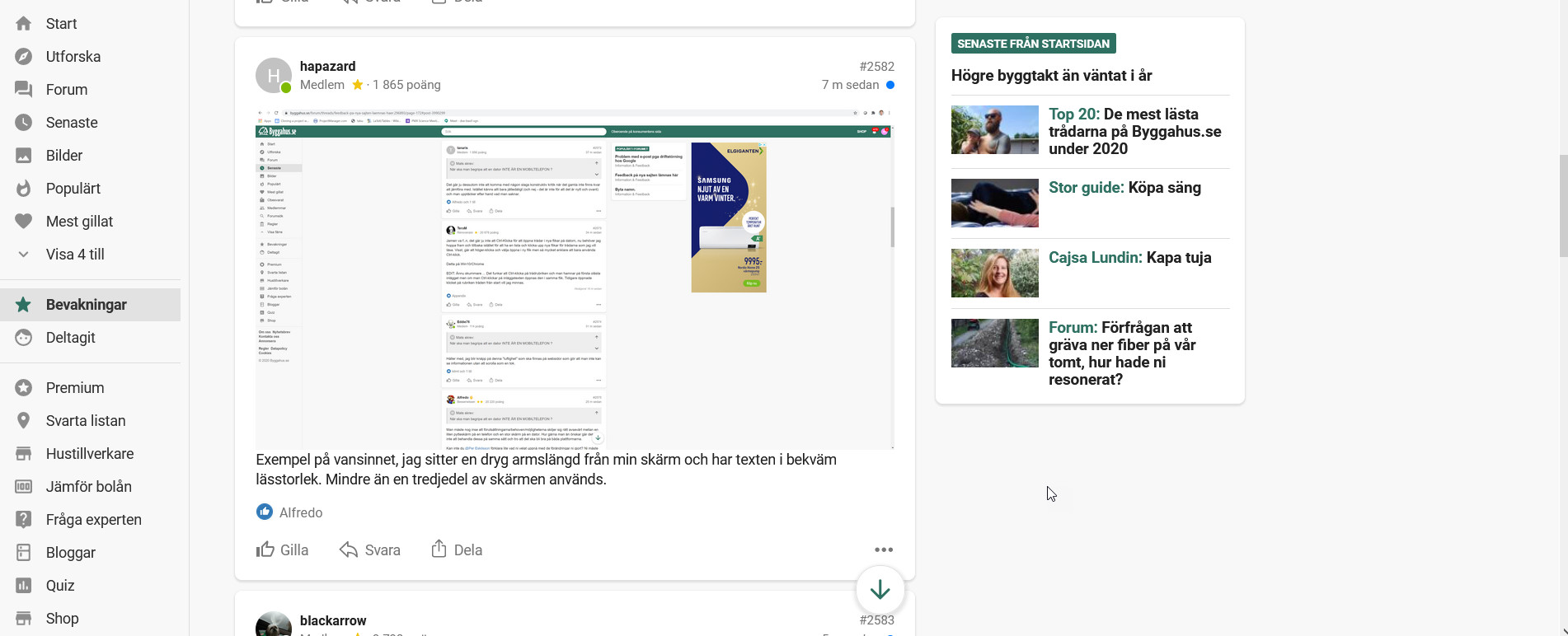1568x636 pixels.
Task: Click the Start home icon
Action: [24, 24]
